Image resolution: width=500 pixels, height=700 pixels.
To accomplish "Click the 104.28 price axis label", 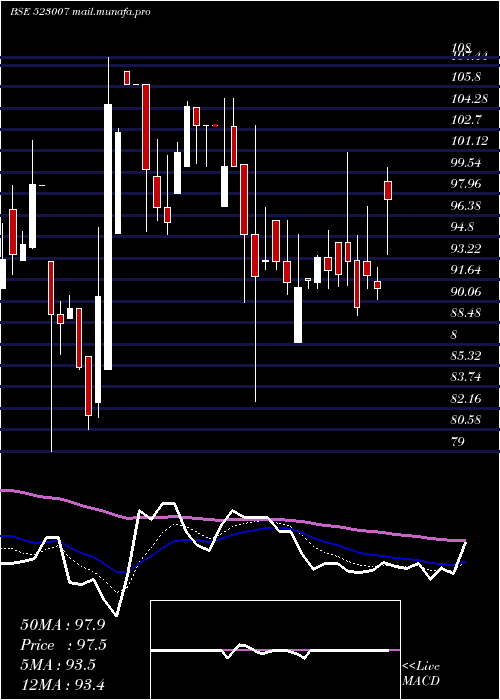I will pyautogui.click(x=470, y=99).
